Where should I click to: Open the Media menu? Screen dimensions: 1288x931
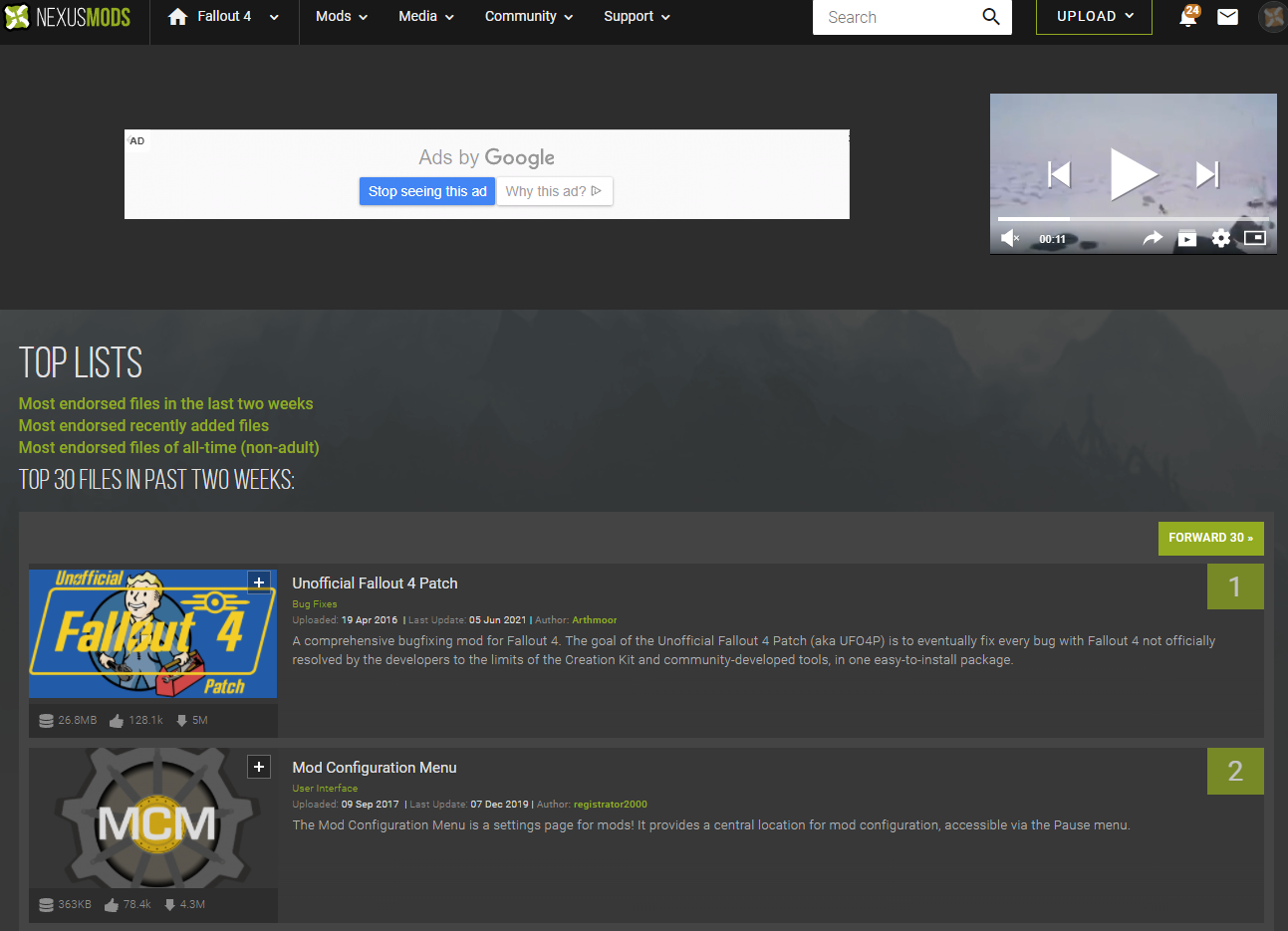coord(426,17)
